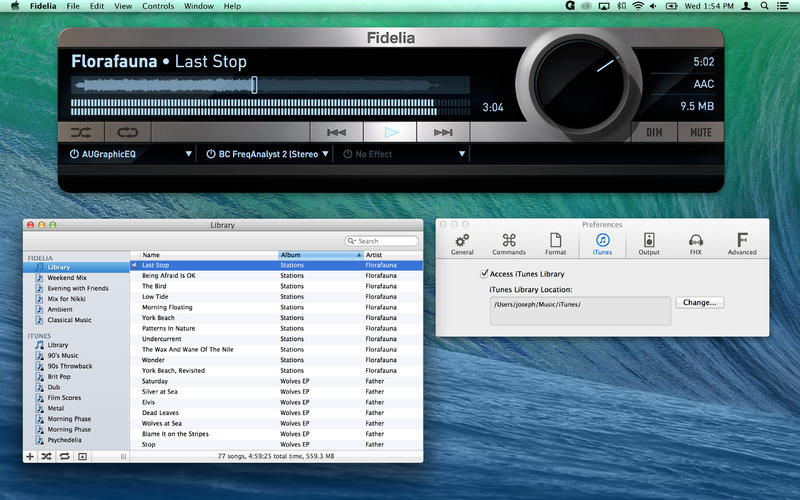Click the add playlist plus button
The height and width of the screenshot is (500, 800).
[x=29, y=456]
